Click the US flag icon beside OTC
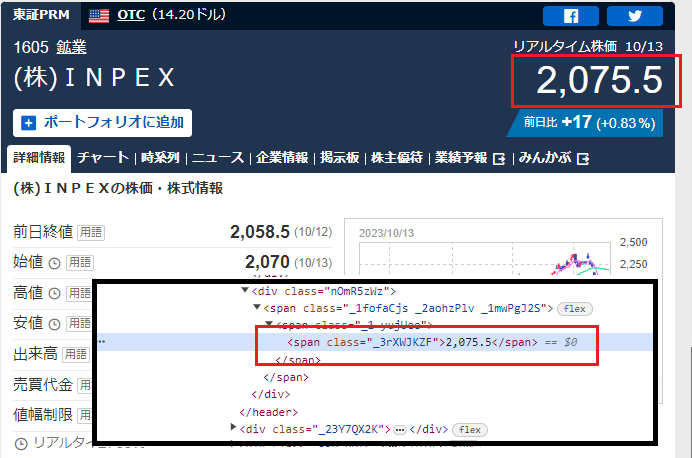This screenshot has width=692, height=458. (99, 16)
